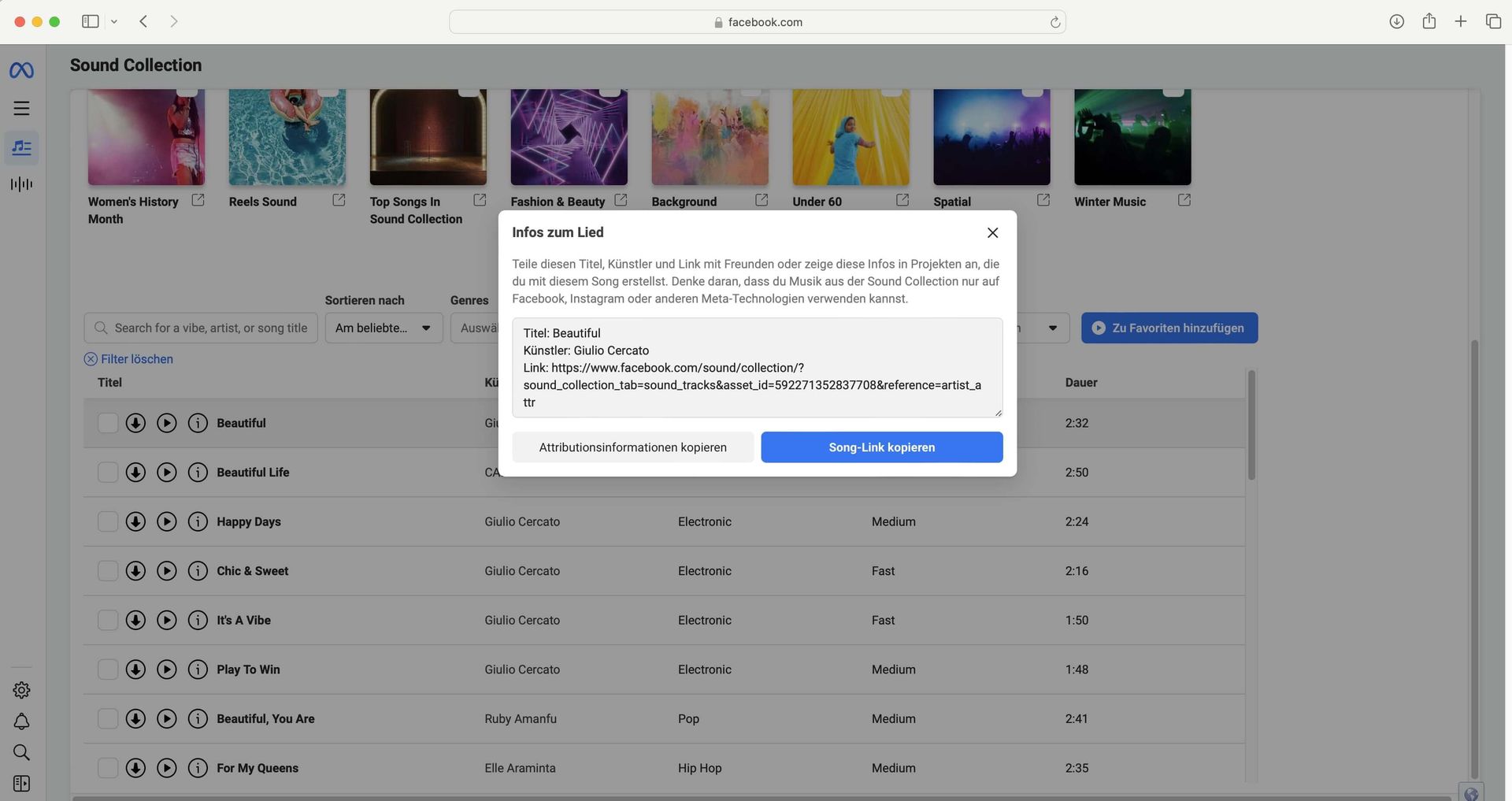Click the facebook.com address bar

[x=757, y=22]
